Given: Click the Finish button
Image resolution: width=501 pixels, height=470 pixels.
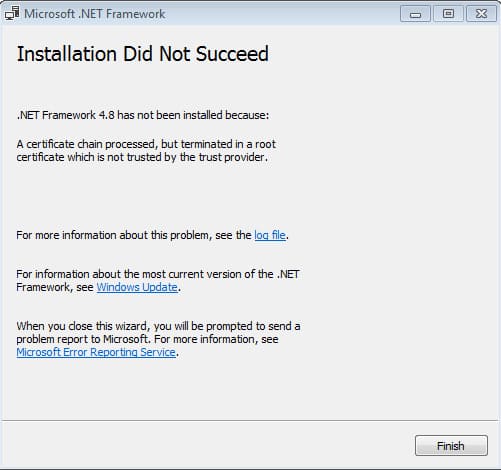Looking at the screenshot, I should click(451, 445).
